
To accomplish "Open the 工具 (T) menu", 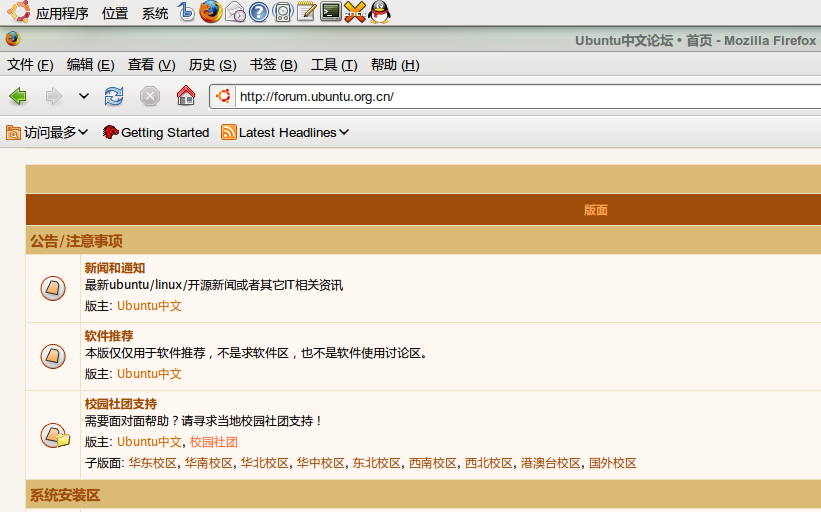I will (x=334, y=65).
